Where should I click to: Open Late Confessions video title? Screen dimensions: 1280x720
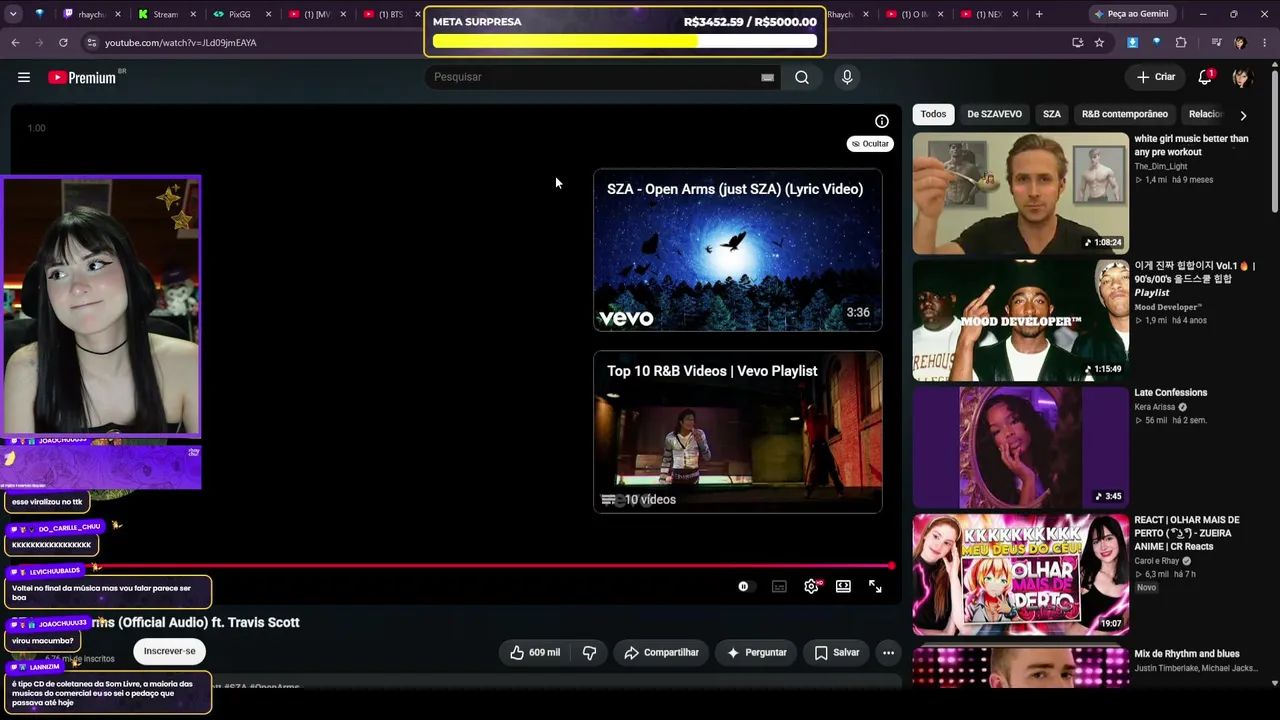click(1170, 393)
